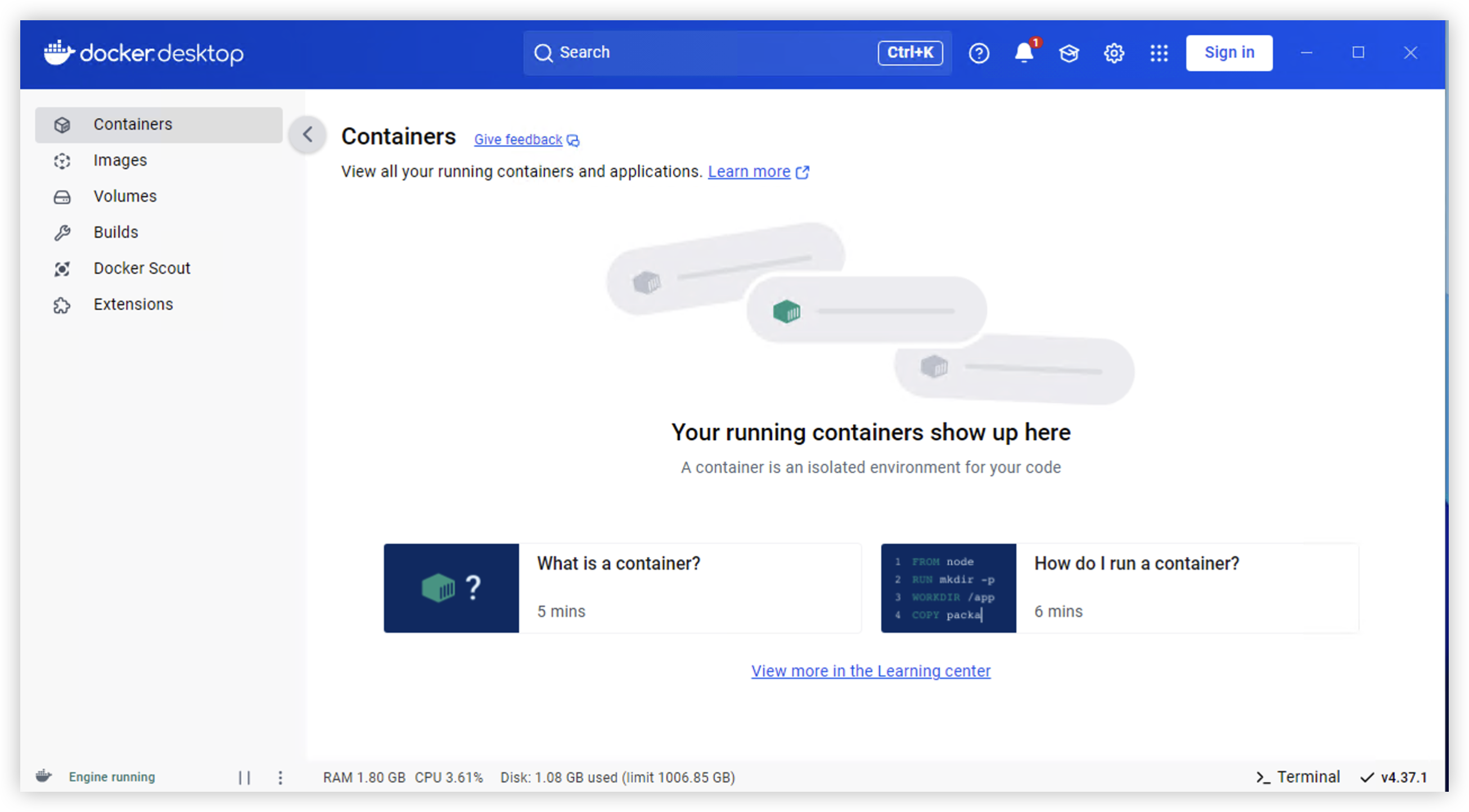Click the RAM 1.80 GB status entry

click(x=364, y=778)
